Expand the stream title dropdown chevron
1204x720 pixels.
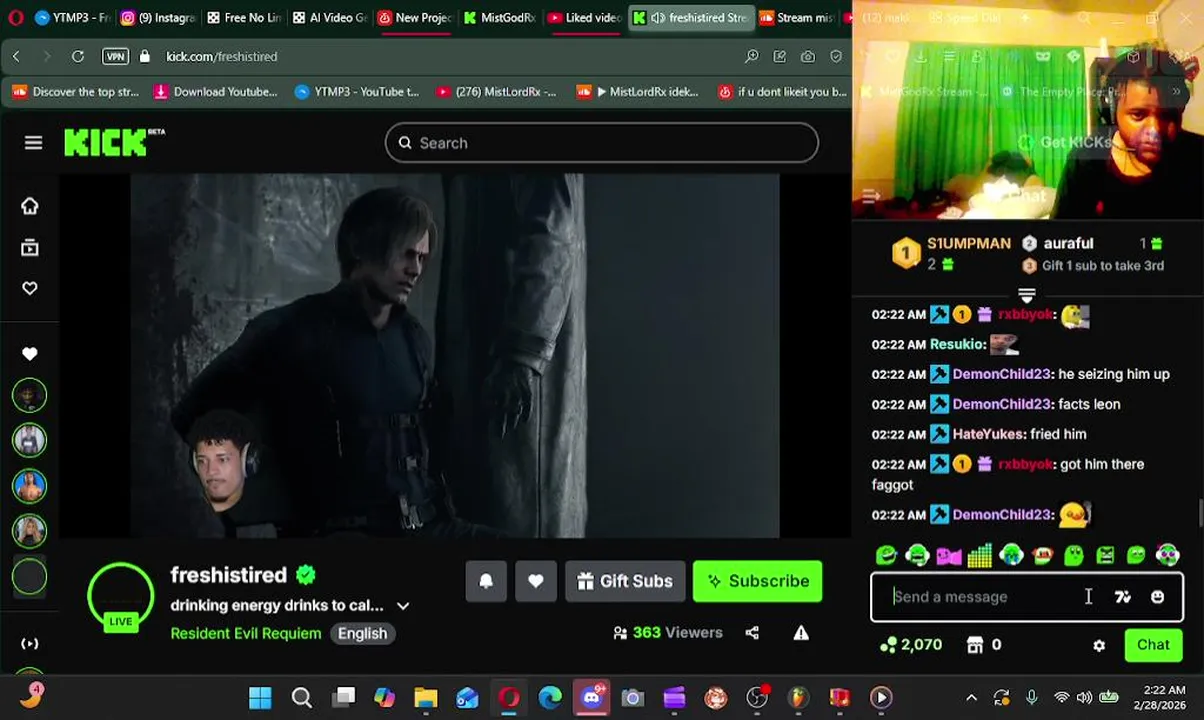403,606
